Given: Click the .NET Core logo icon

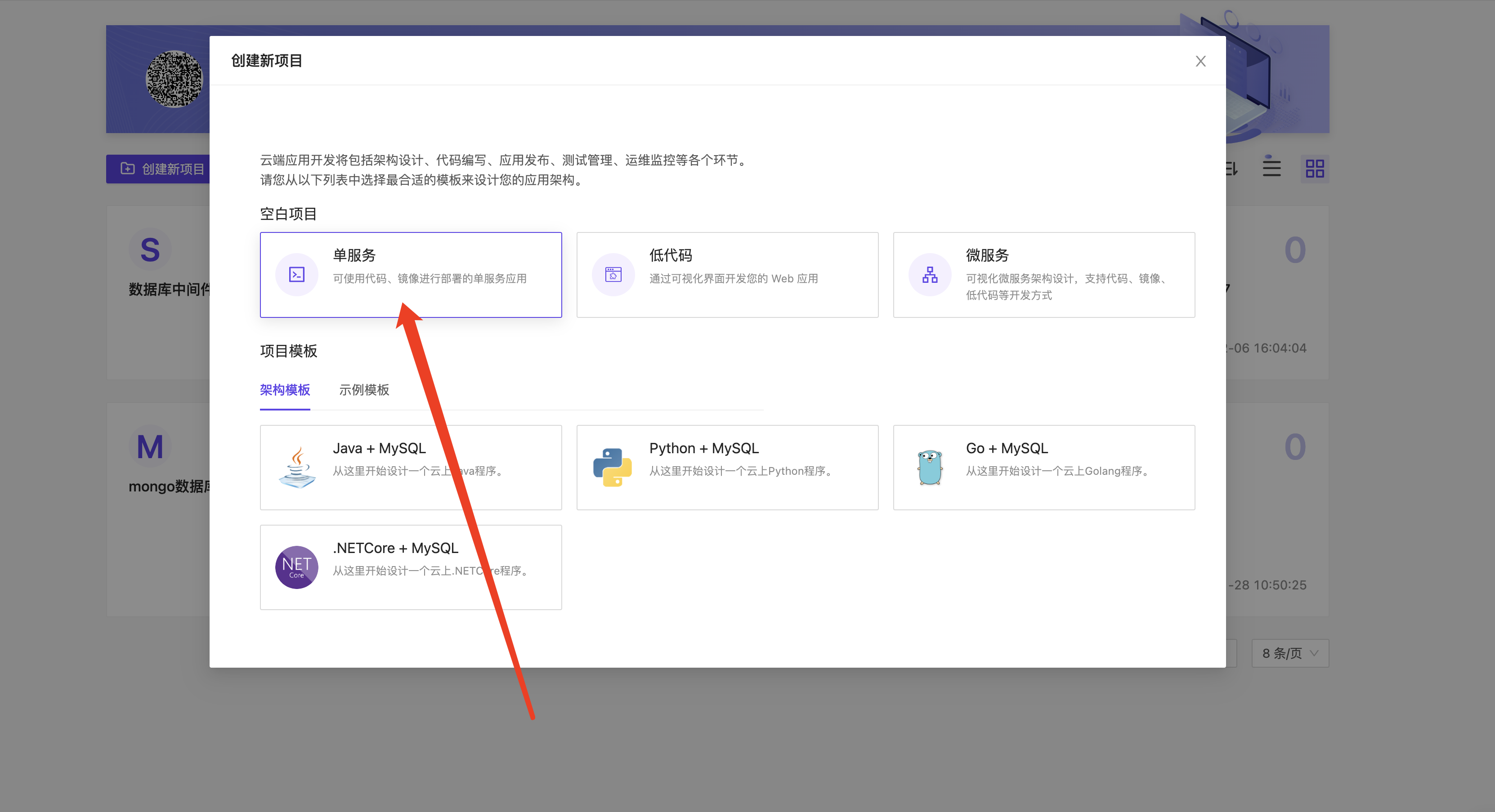Looking at the screenshot, I should 296,567.
